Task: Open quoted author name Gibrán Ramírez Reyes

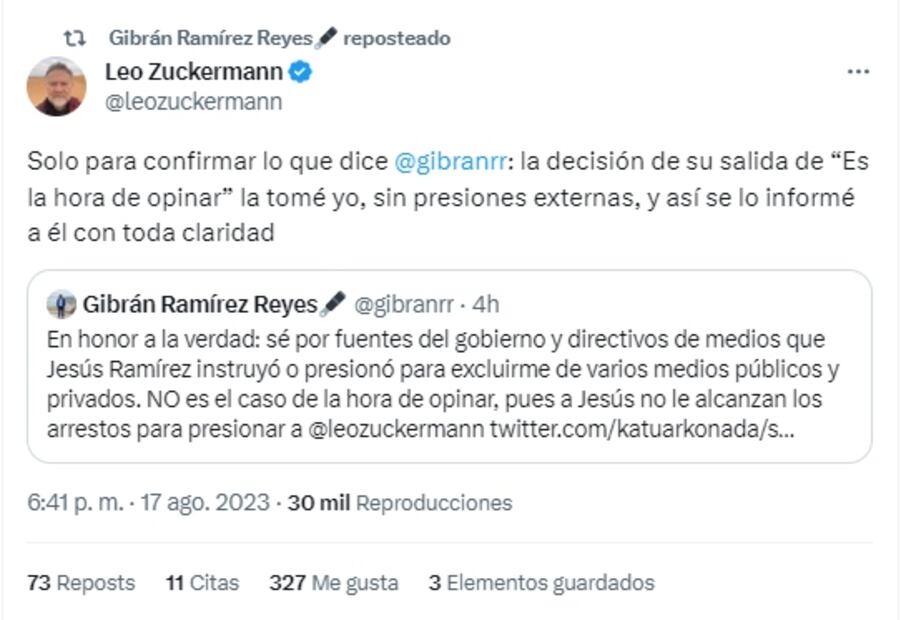Action: (199, 304)
